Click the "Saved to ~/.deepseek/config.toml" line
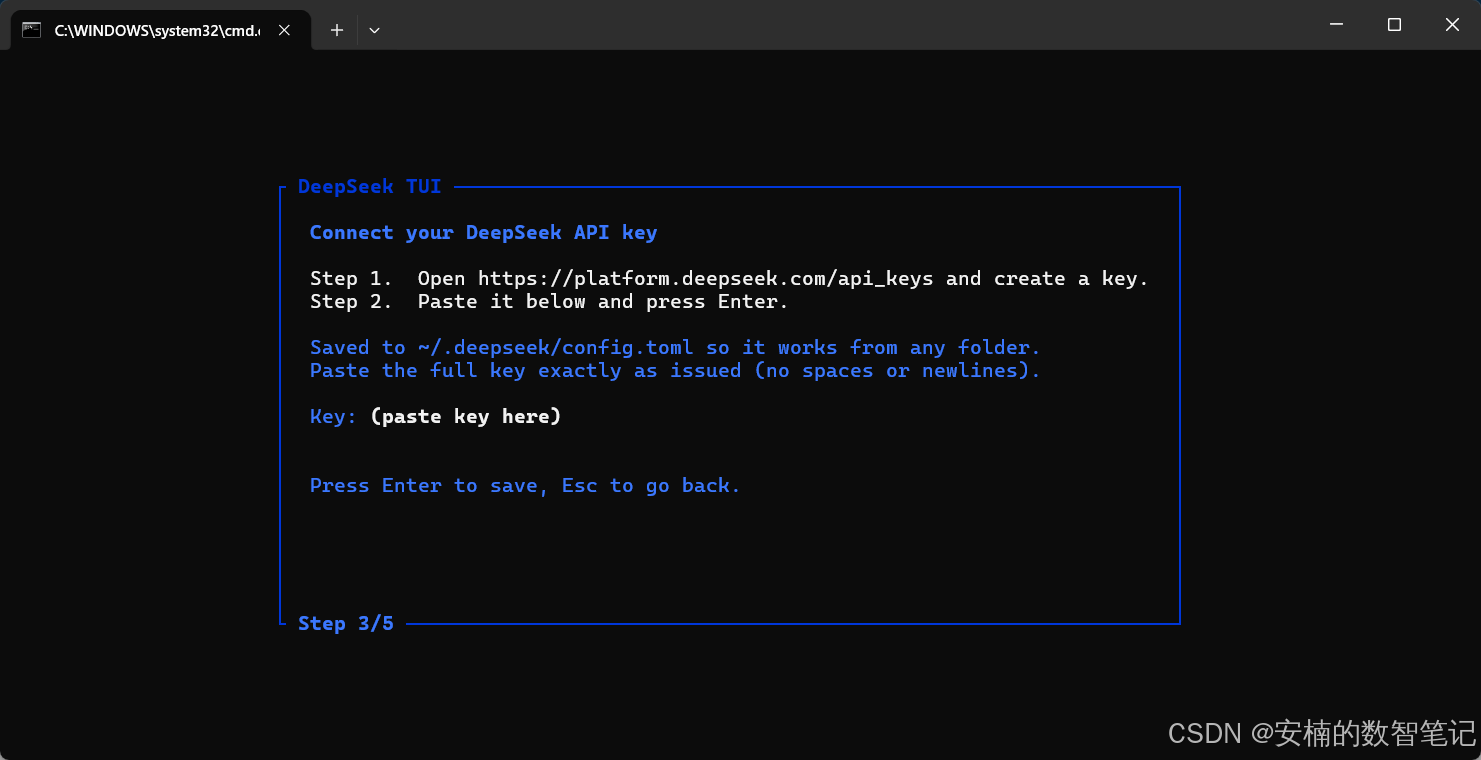Screen dimensions: 1481x760 coord(675,348)
